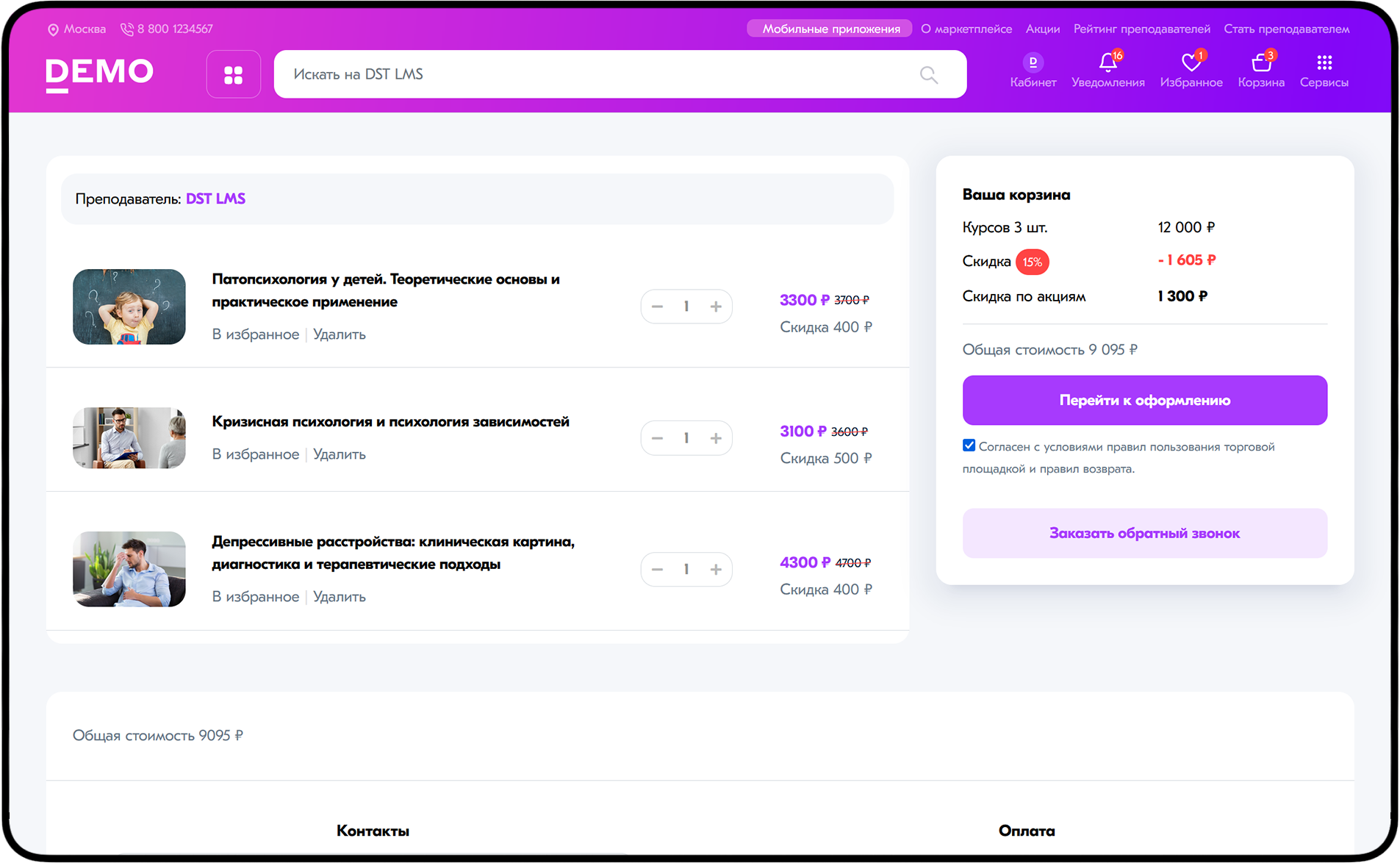Click Заказать обратный звонок button

(1144, 533)
